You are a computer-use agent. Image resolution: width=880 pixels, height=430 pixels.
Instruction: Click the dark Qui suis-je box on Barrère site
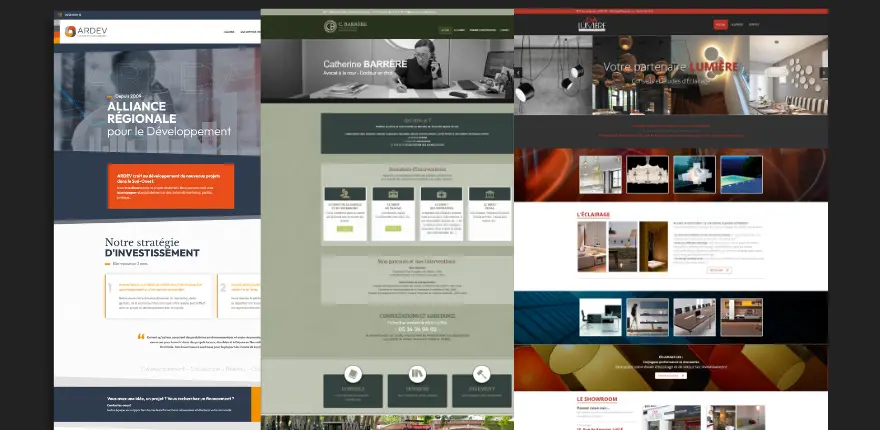coord(417,133)
